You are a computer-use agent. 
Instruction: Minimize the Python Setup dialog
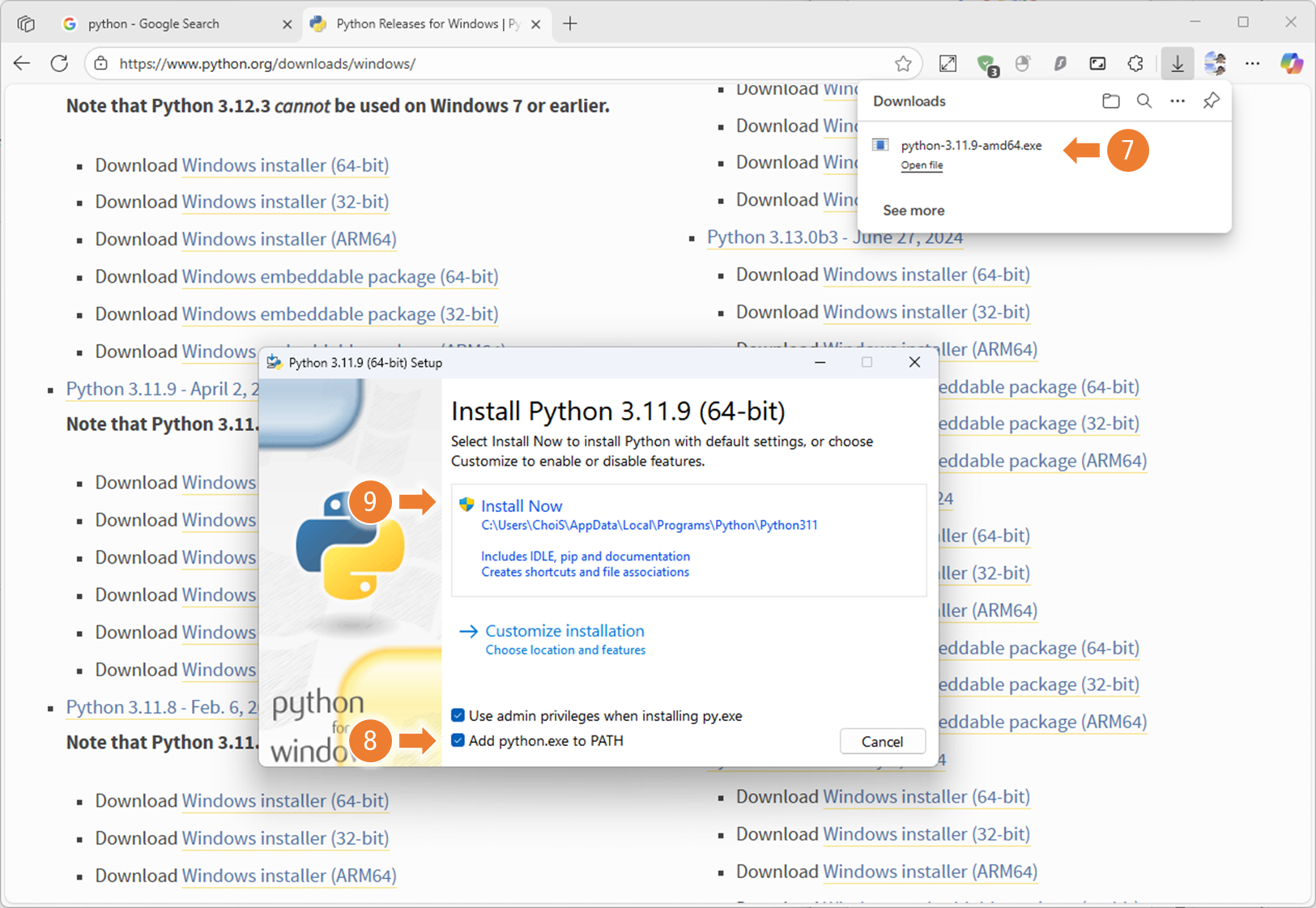(x=820, y=362)
